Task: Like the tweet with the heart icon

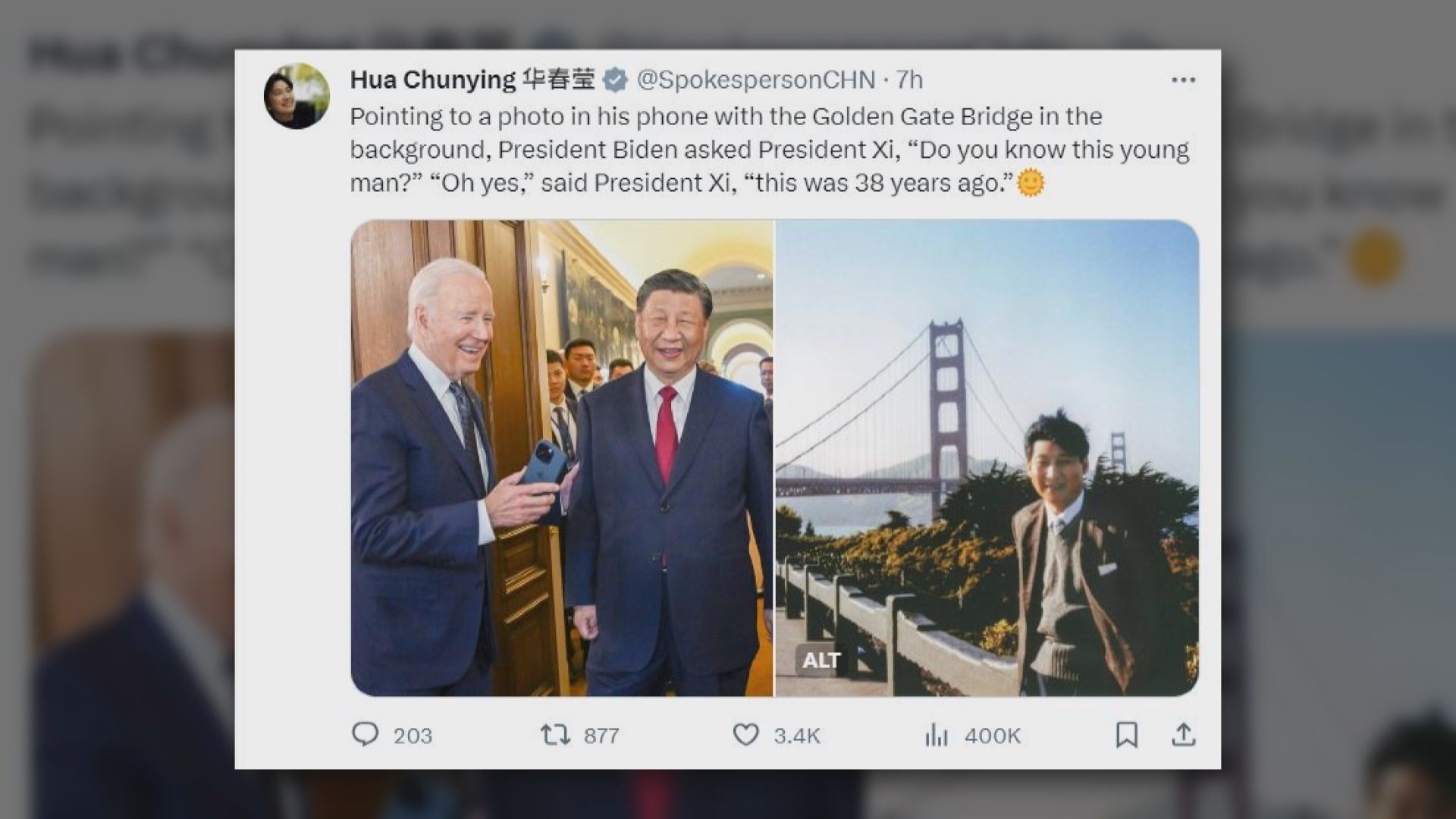Action: 745,734
